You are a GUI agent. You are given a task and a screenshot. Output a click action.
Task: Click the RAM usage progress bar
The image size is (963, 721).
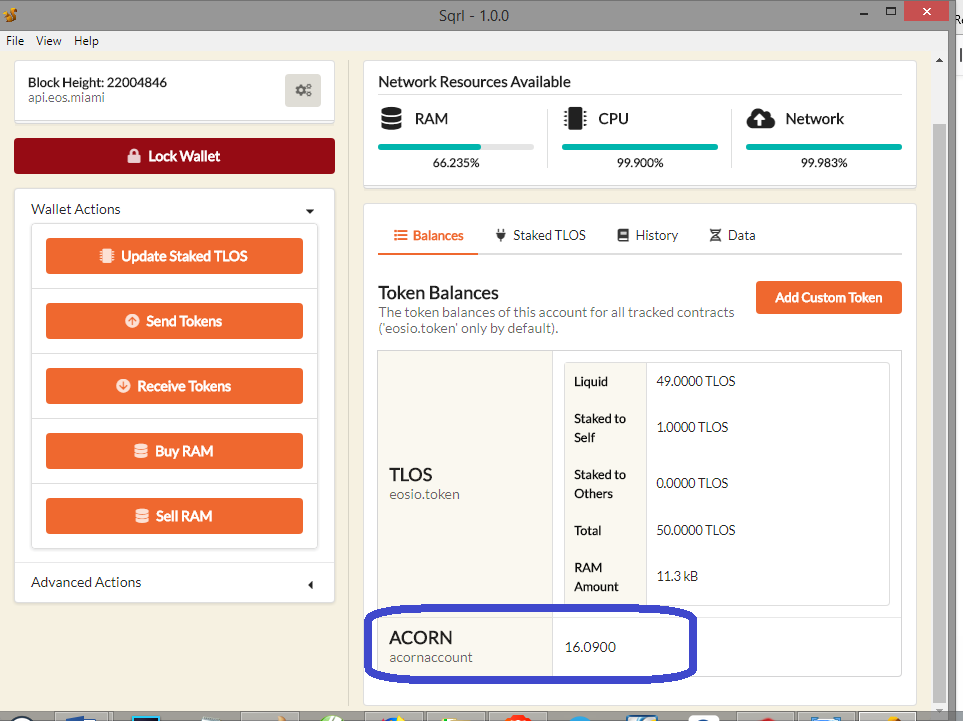pyautogui.click(x=456, y=147)
